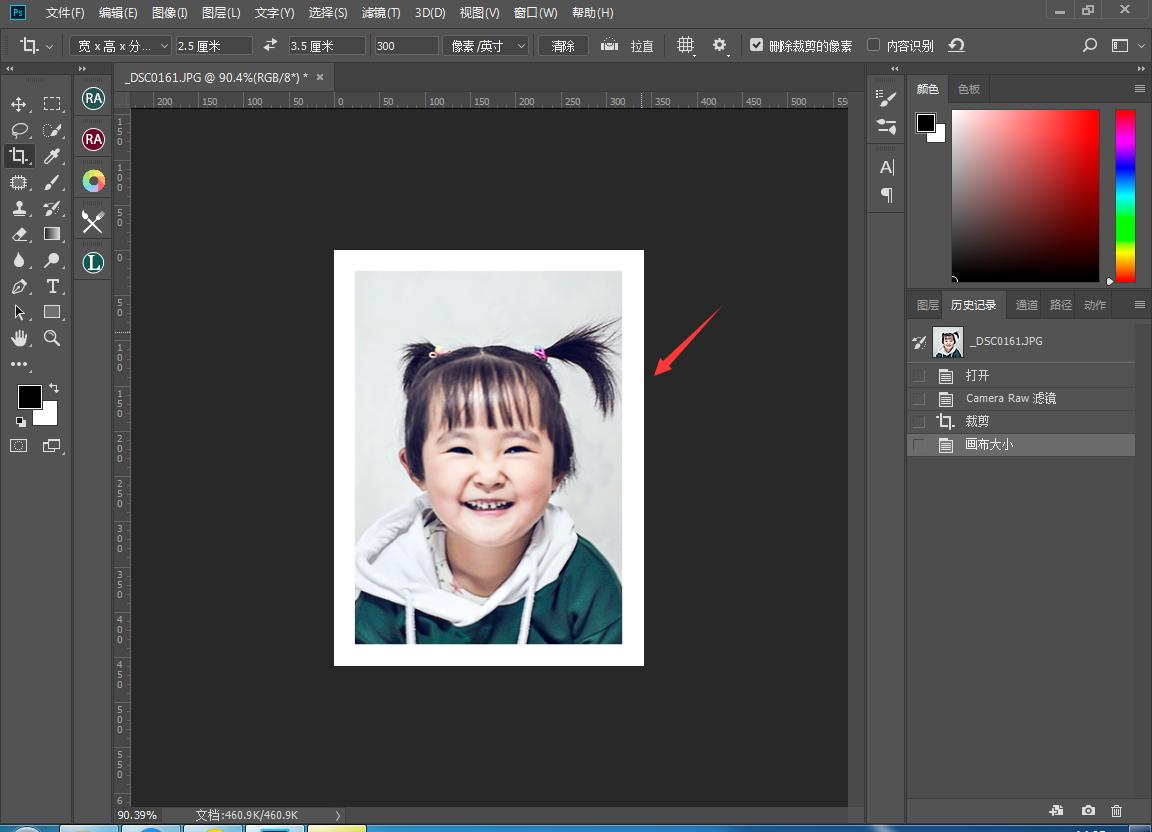
Task: Select the Zoom tool
Action: tap(52, 338)
